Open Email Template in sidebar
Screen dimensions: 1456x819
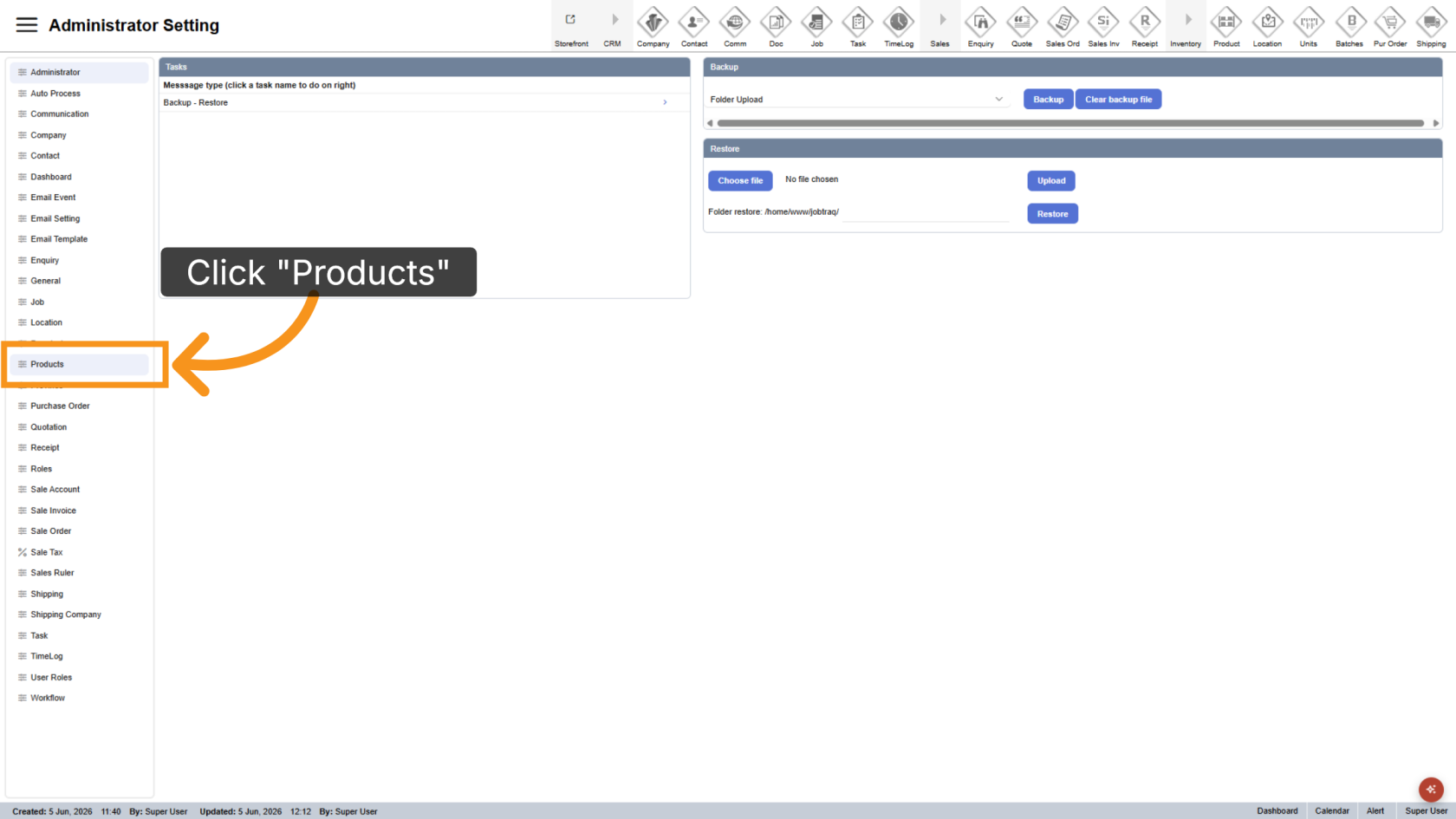[79, 239]
